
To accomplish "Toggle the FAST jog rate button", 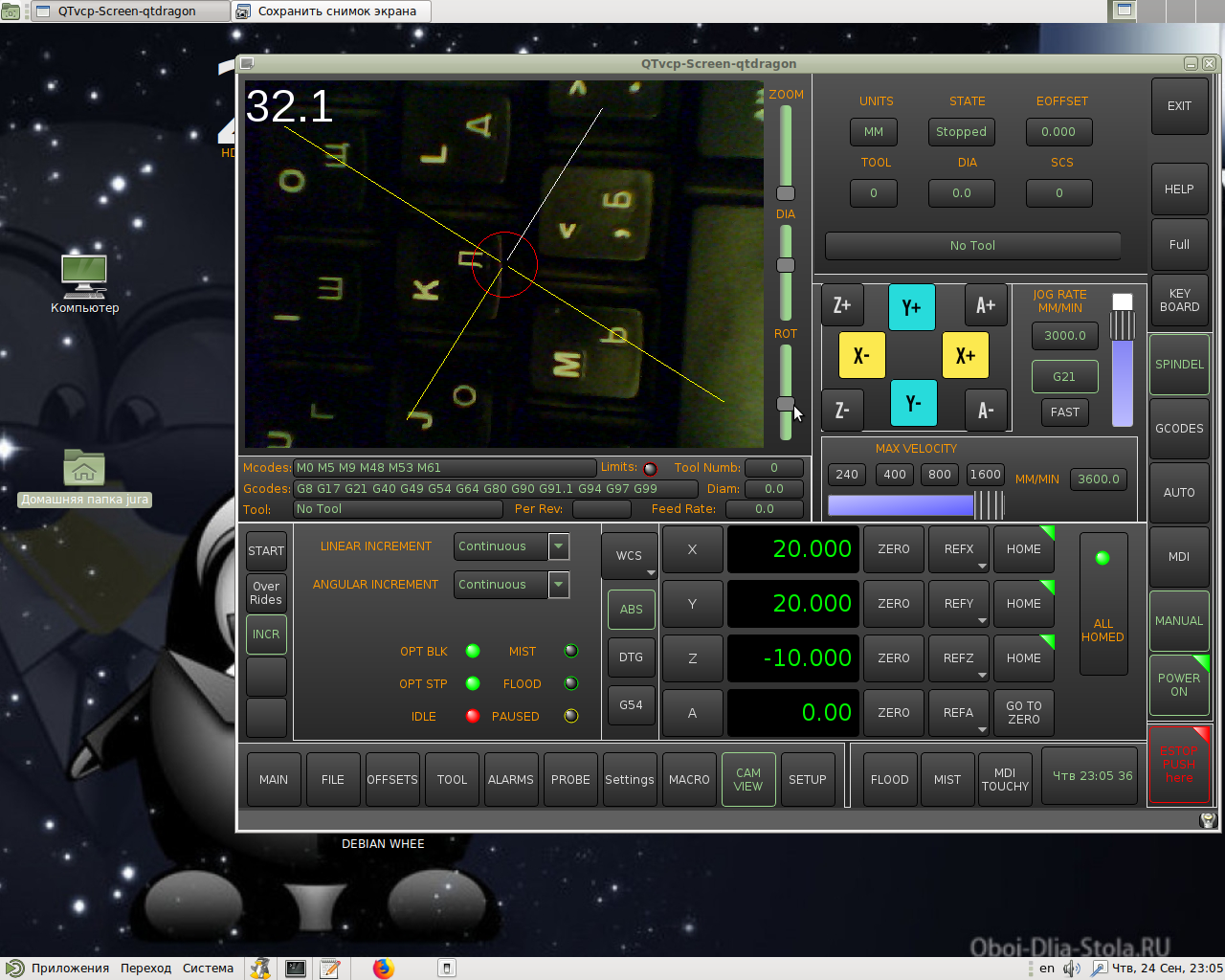I will [x=1065, y=412].
